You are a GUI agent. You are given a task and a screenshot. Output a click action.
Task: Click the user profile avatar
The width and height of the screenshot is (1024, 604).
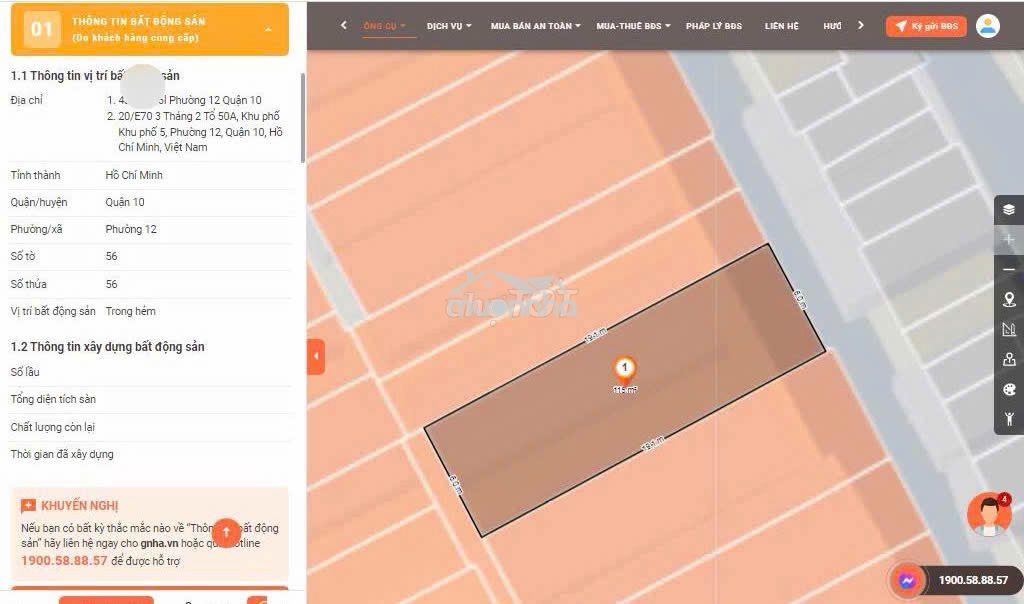[987, 25]
